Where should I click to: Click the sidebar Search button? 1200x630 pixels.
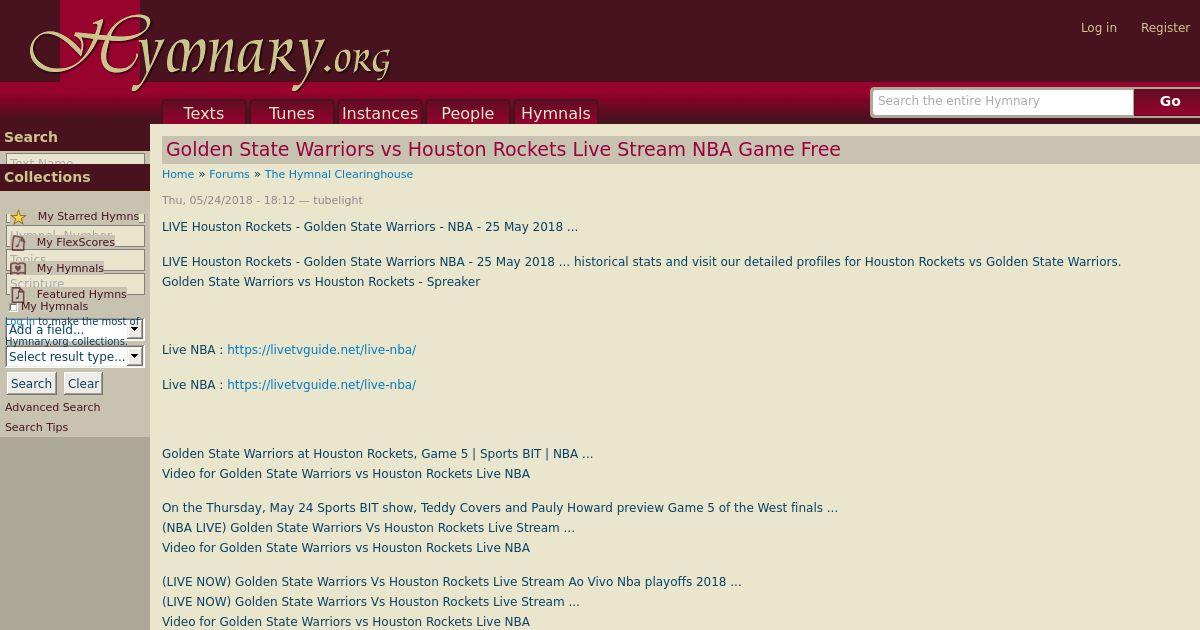tap(31, 383)
